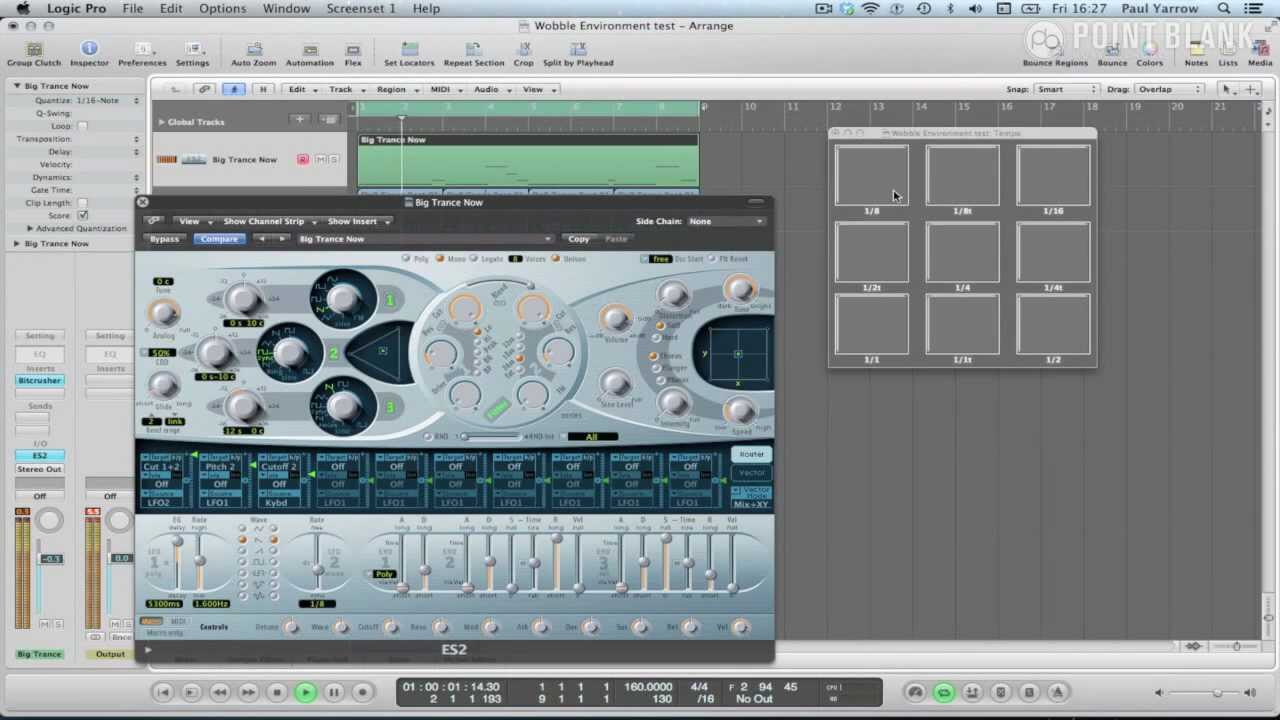1280x720 pixels.
Task: Collapse the Big Trance Now region parameters
Action: [x=17, y=86]
